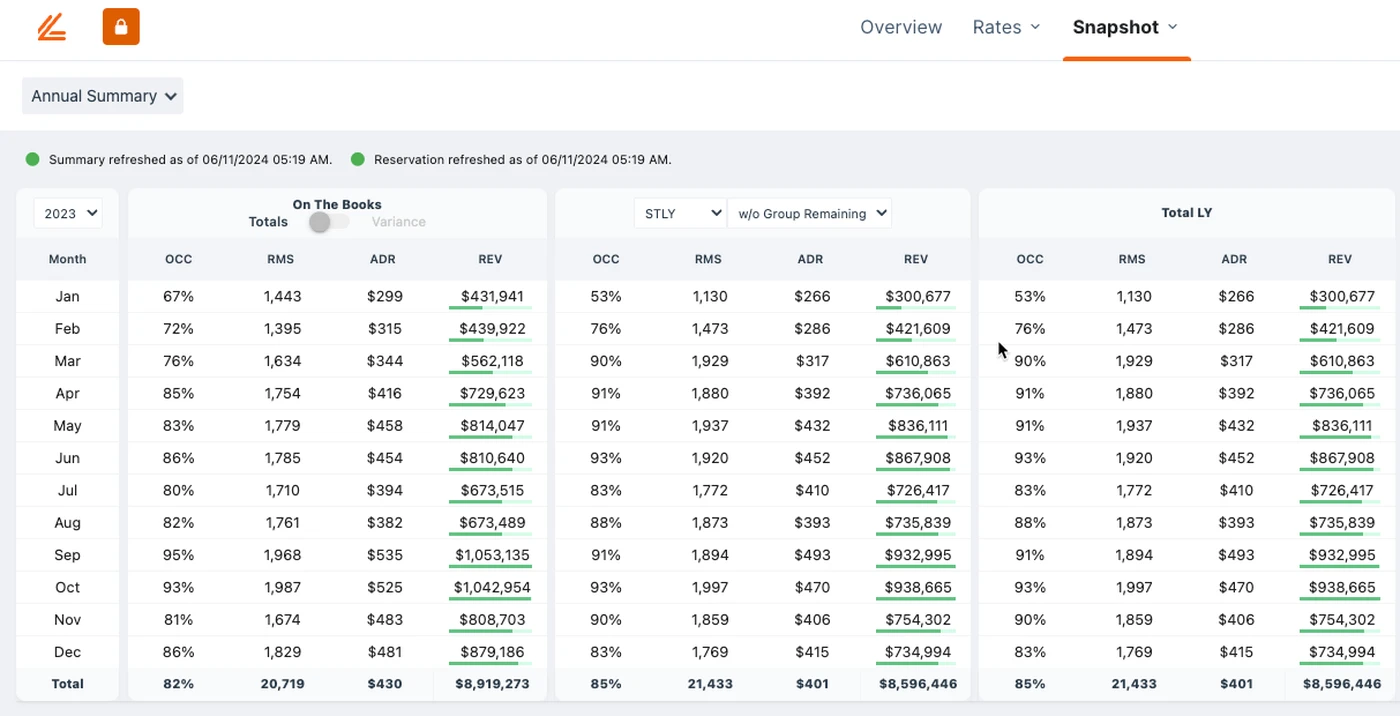The image size is (1400, 716).
Task: Click the Month column header
Action: [x=67, y=259]
